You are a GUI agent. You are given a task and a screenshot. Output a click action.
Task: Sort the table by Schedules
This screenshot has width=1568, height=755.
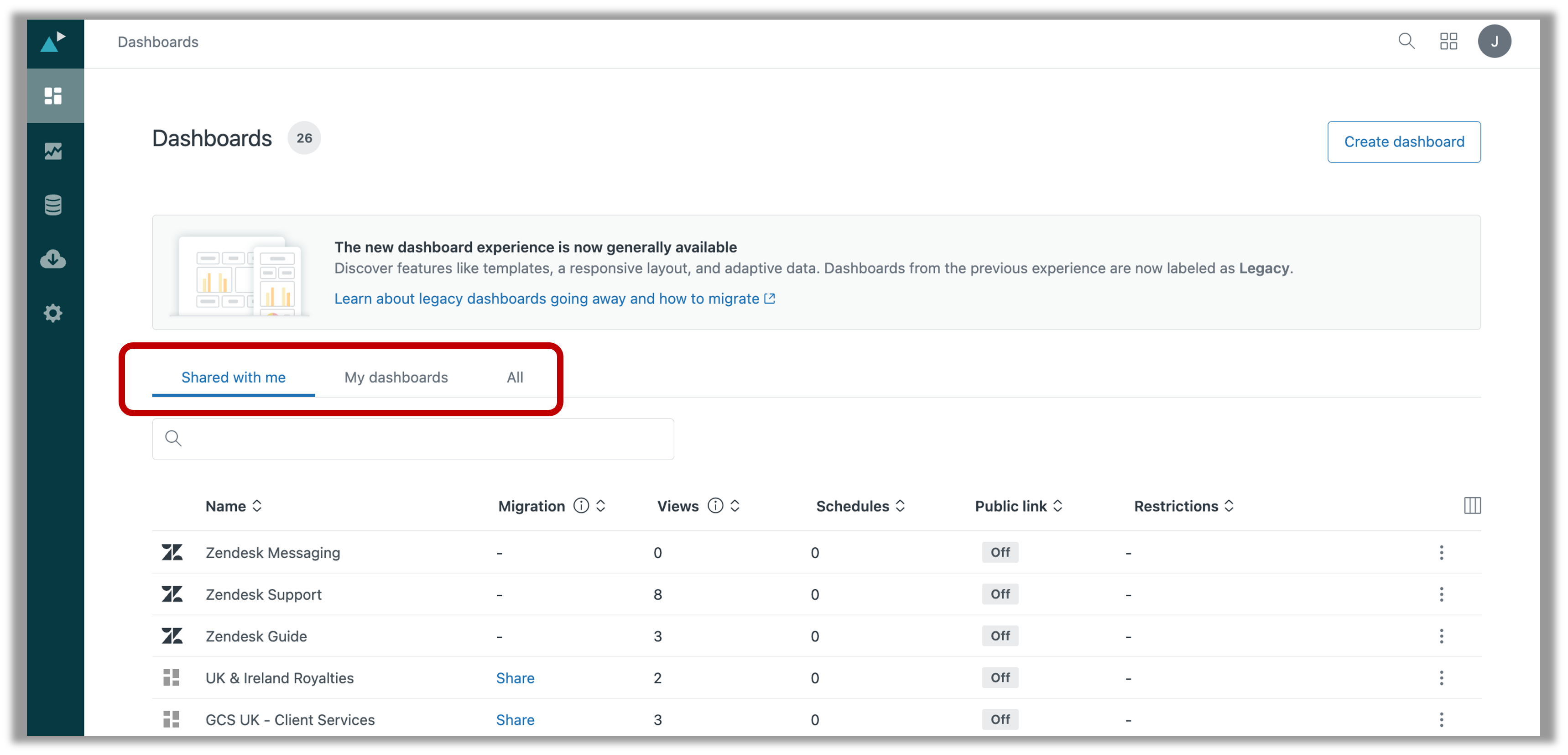pos(861,506)
